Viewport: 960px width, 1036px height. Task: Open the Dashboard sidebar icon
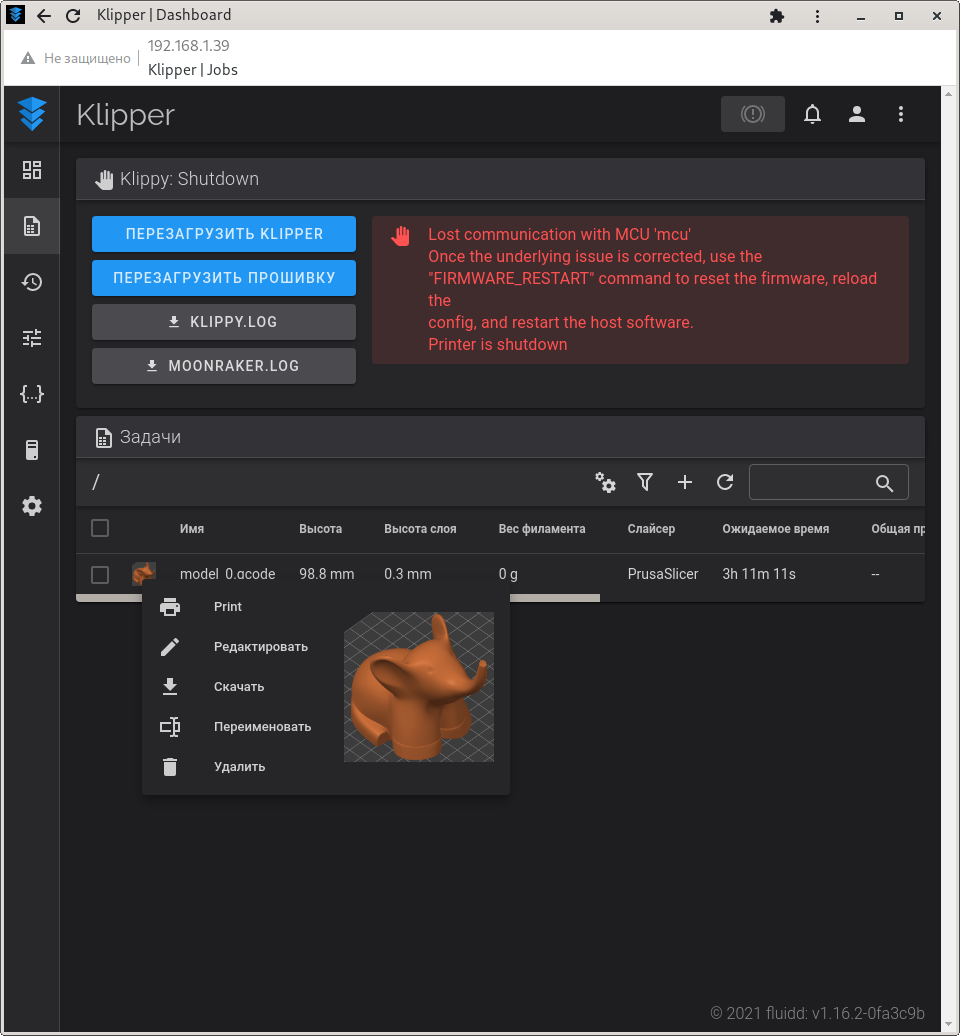[x=32, y=170]
